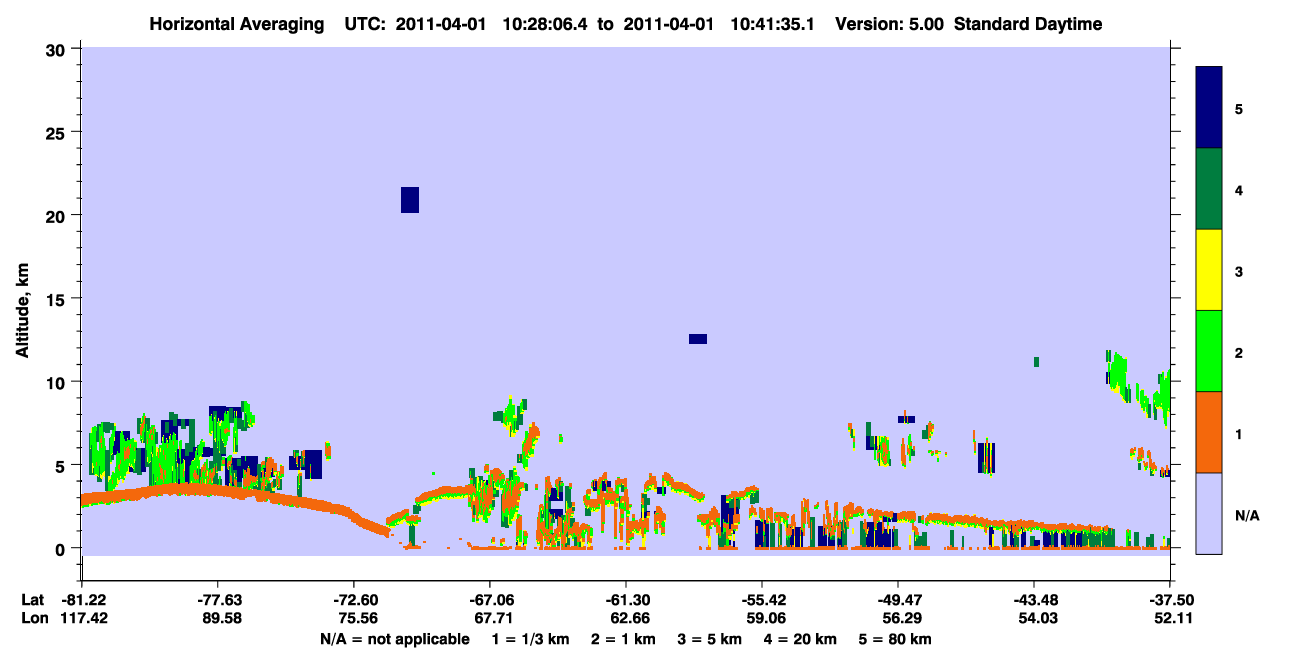Click the 30 altitude tick label

[58, 49]
